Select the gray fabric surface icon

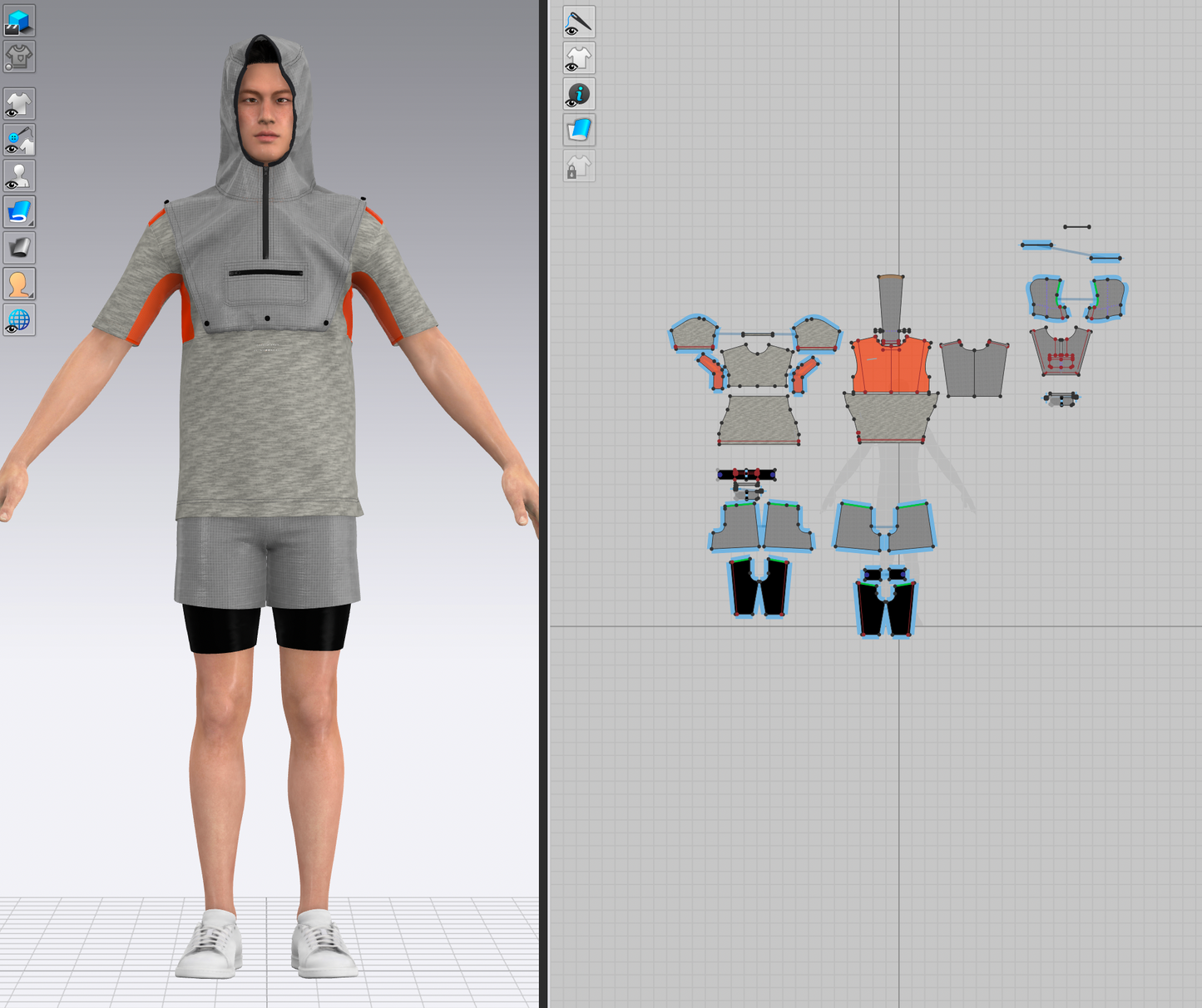pyautogui.click(x=19, y=248)
